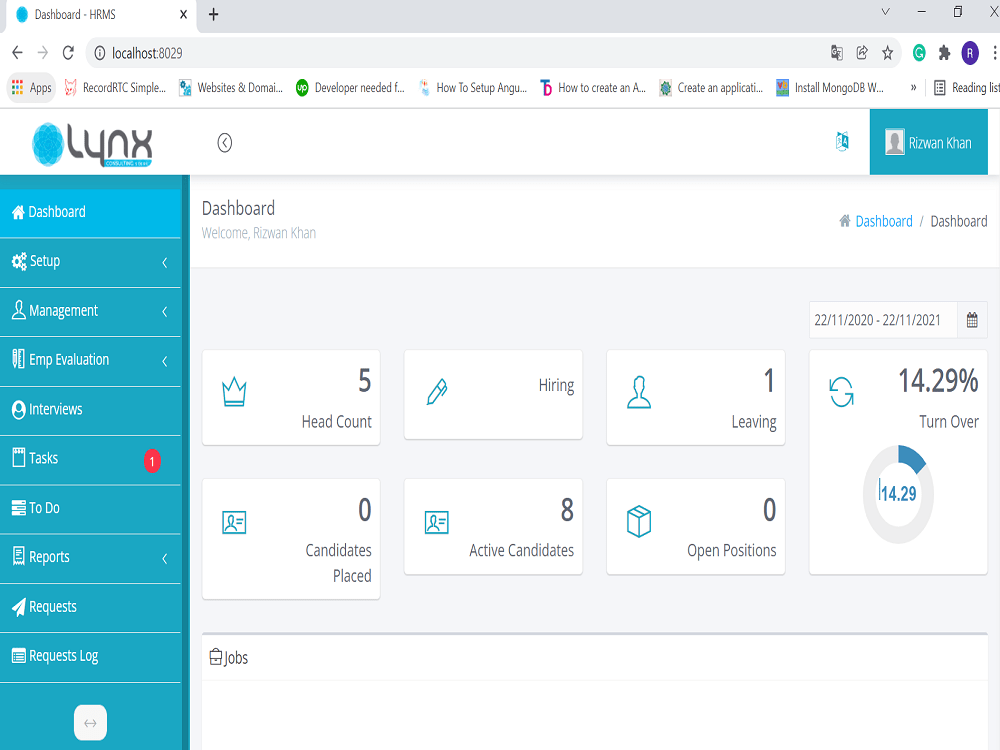Viewport: 1000px width, 750px height.
Task: Click the Setup gears icon
Action: coord(19,261)
